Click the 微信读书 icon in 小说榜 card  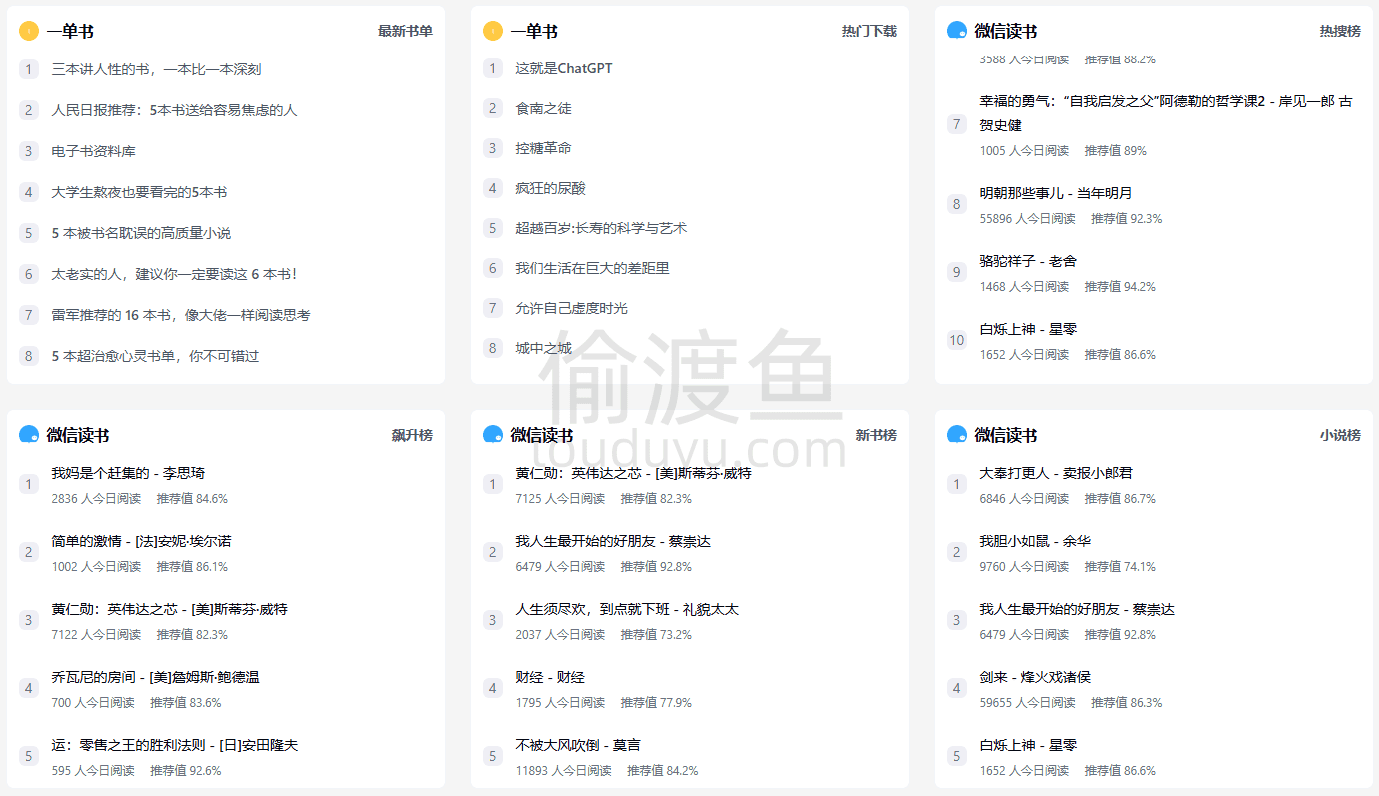point(957,435)
